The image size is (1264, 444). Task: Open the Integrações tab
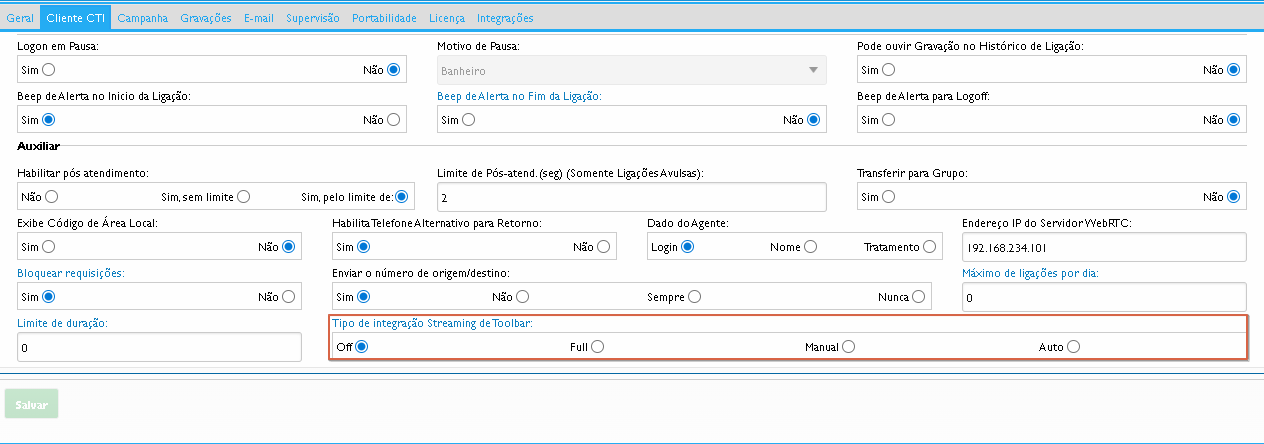[x=505, y=18]
